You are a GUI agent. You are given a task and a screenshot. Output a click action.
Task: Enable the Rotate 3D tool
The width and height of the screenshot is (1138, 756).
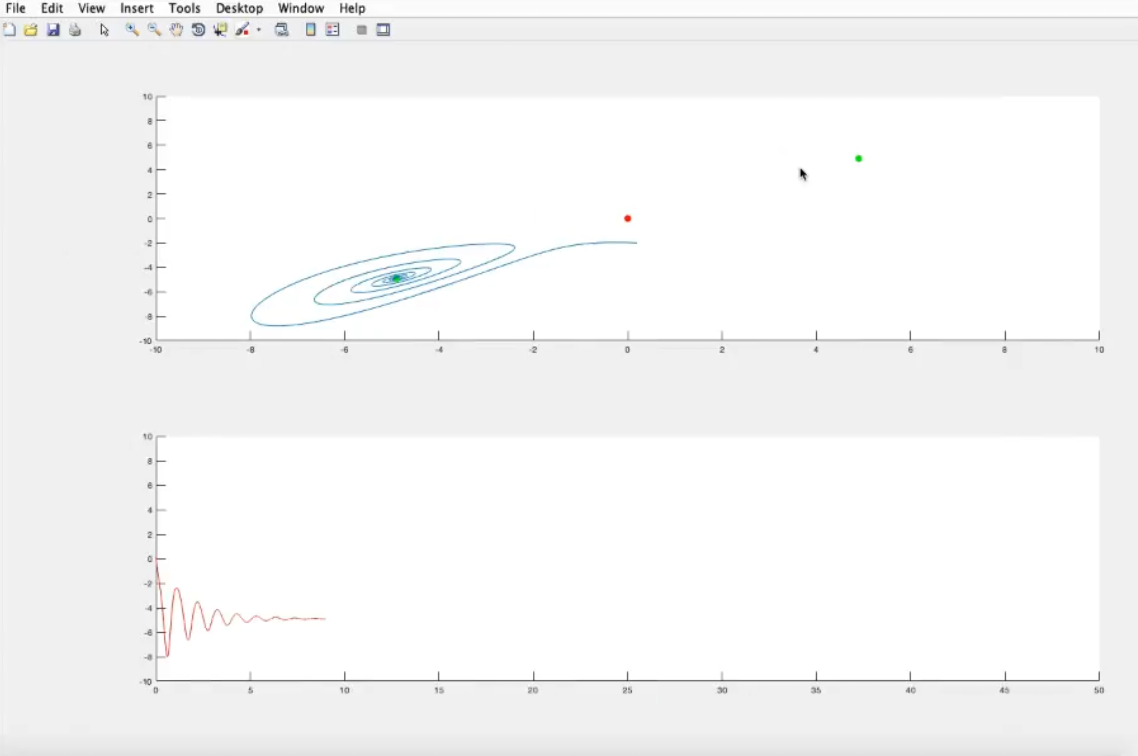(198, 30)
